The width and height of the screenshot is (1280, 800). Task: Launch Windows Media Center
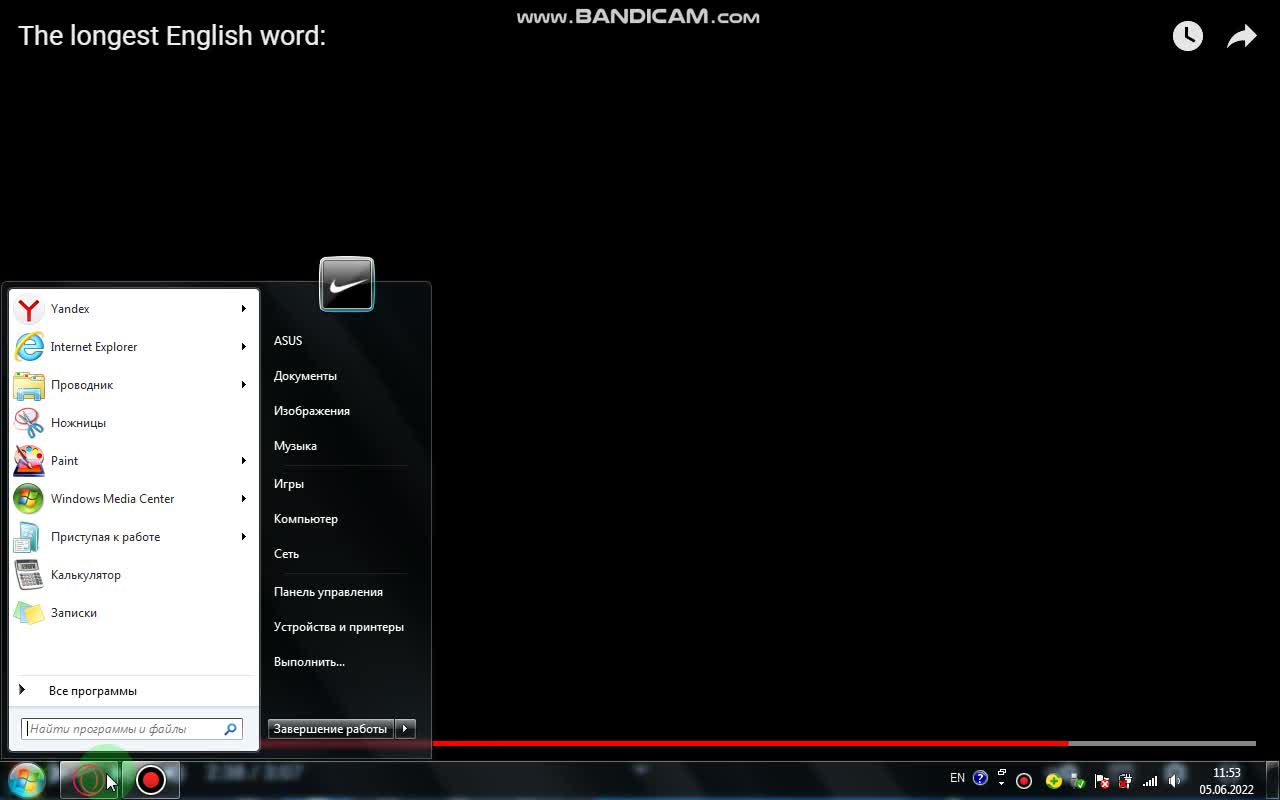coord(134,499)
